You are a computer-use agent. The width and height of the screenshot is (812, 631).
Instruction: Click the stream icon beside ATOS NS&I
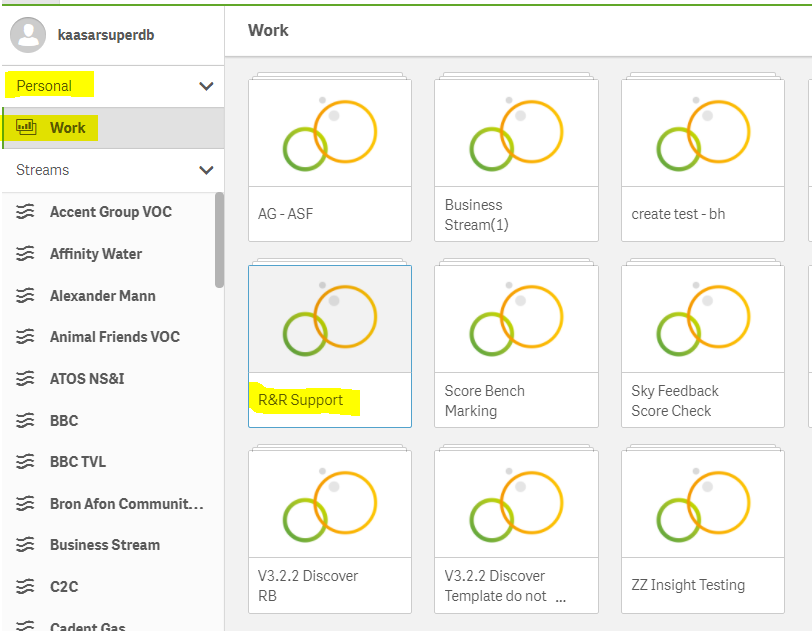tap(25, 379)
